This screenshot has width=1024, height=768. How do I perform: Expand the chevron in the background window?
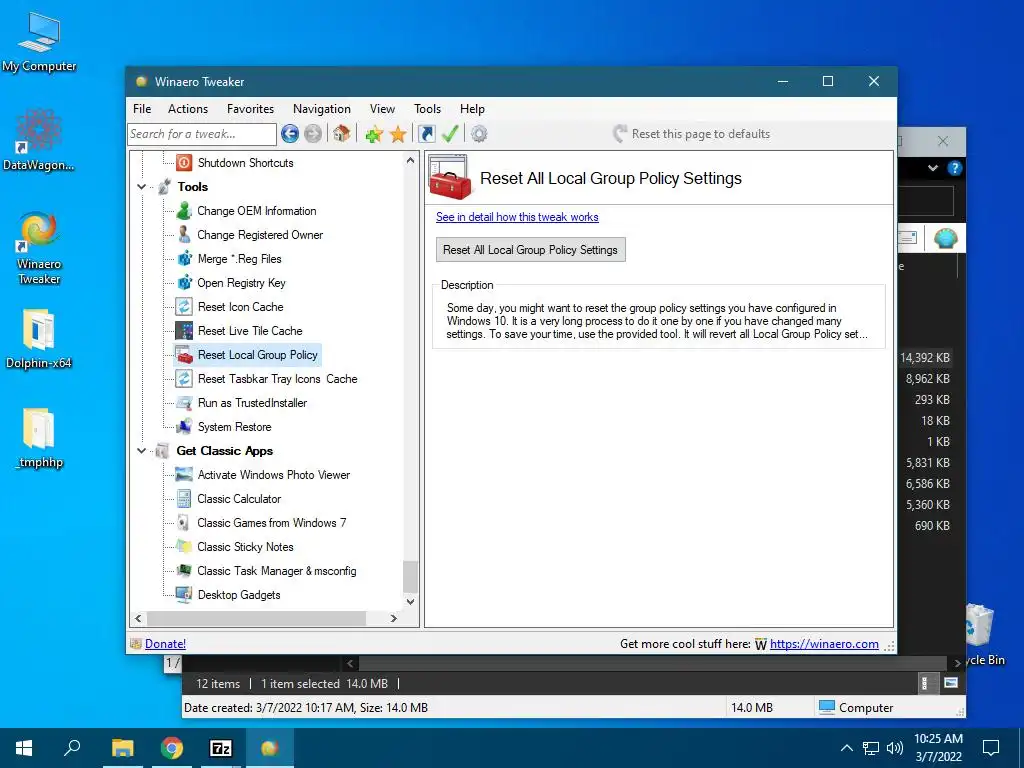click(933, 168)
